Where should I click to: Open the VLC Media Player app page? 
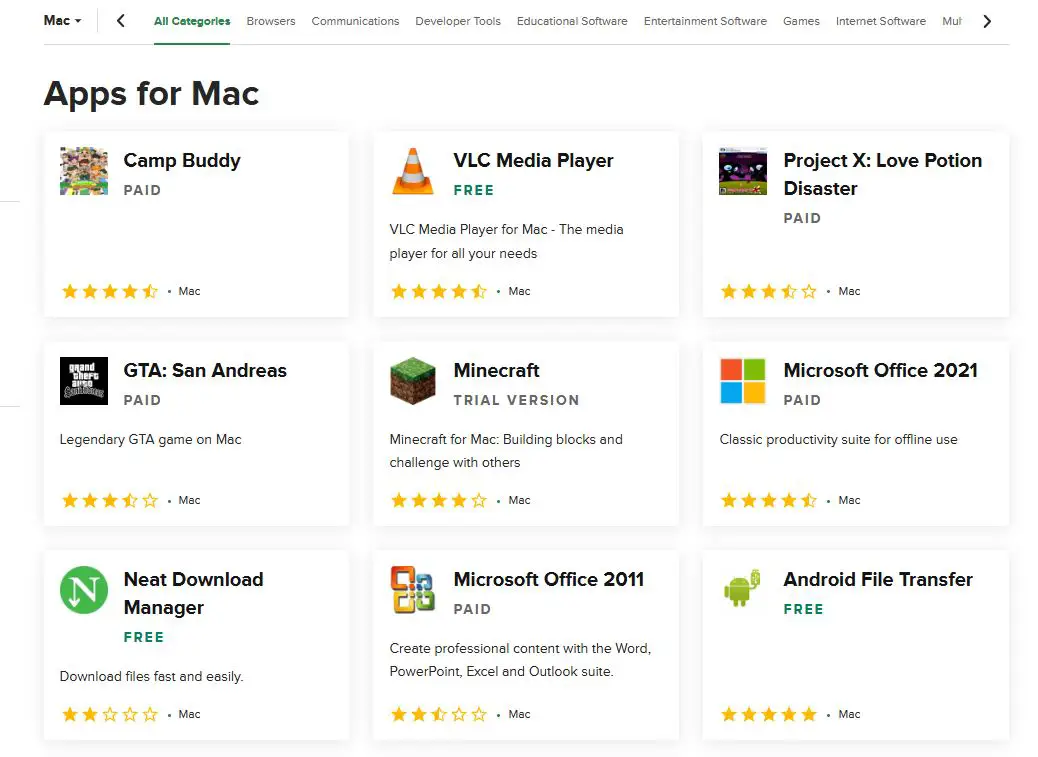(533, 160)
